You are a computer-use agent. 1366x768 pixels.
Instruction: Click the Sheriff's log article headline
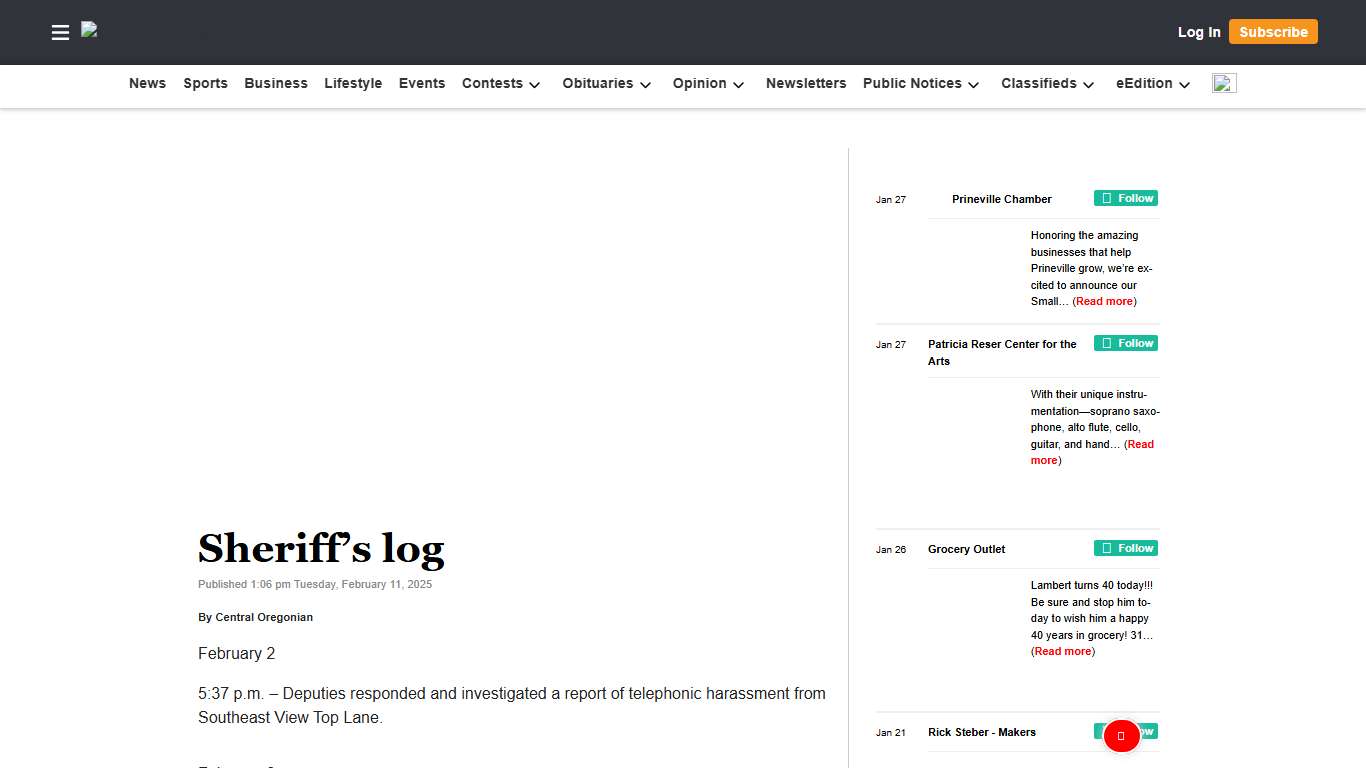(321, 548)
